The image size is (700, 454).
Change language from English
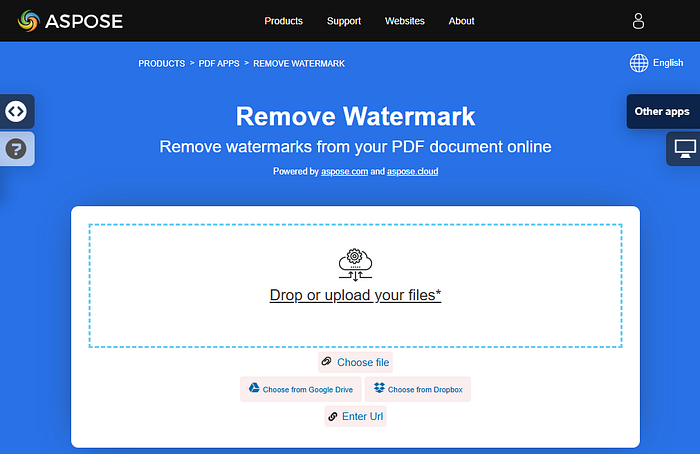pyautogui.click(x=668, y=63)
